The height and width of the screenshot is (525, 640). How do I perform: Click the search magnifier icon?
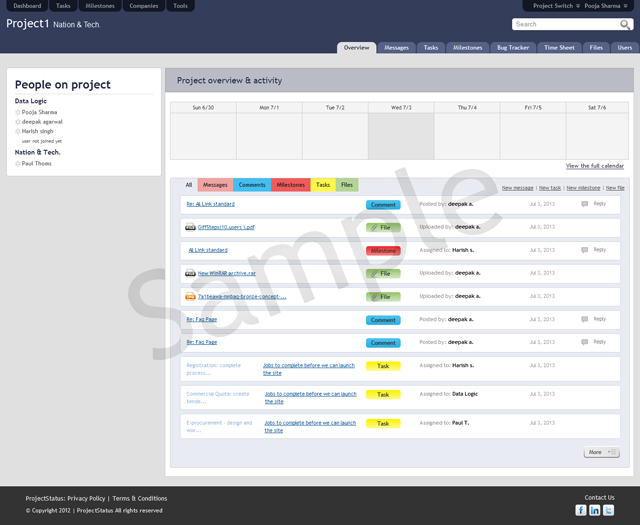tap(625, 24)
